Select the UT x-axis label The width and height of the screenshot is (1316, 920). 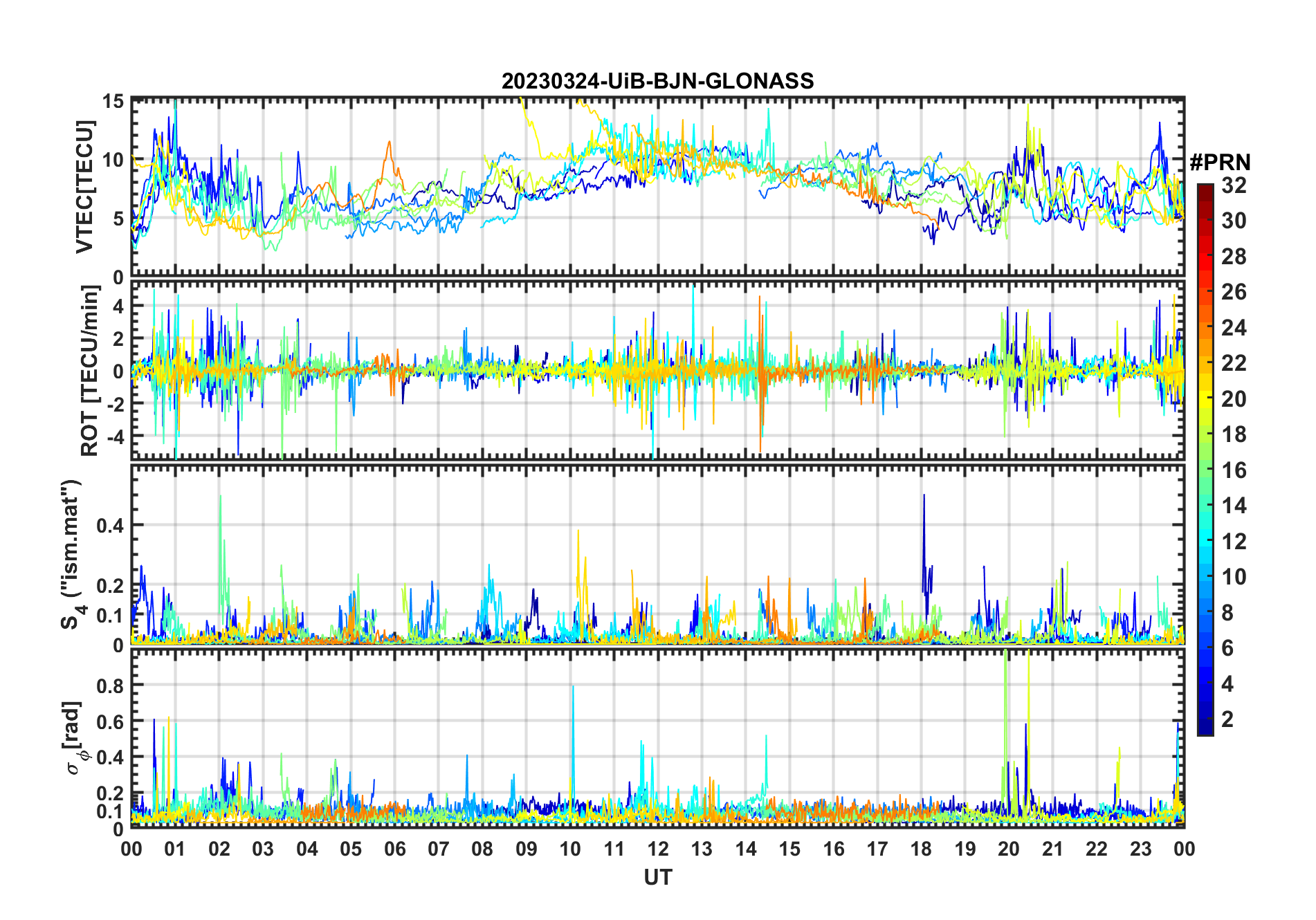pyautogui.click(x=657, y=877)
